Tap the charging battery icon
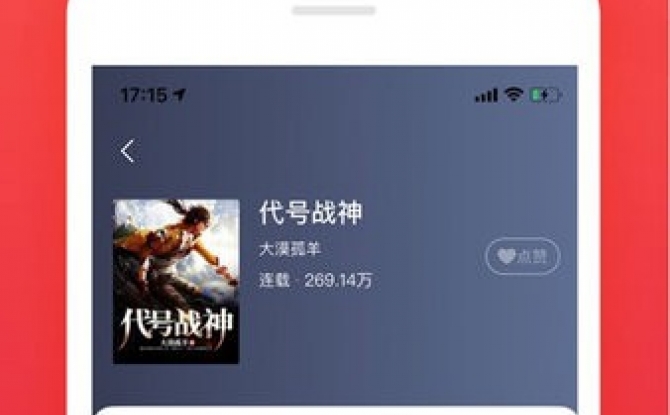The width and height of the screenshot is (670, 415). (x=545, y=95)
